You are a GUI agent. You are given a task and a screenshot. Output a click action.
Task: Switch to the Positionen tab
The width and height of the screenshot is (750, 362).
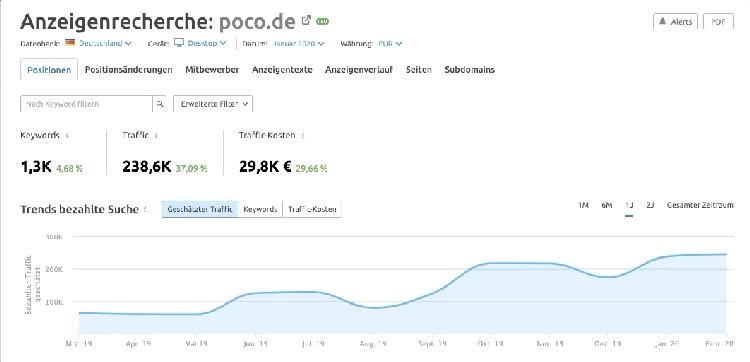(49, 70)
